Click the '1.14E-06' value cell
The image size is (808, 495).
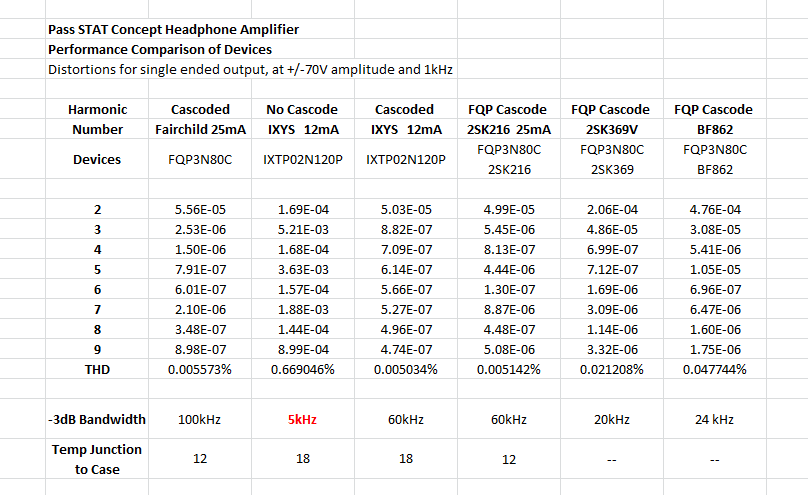pyautogui.click(x=612, y=330)
